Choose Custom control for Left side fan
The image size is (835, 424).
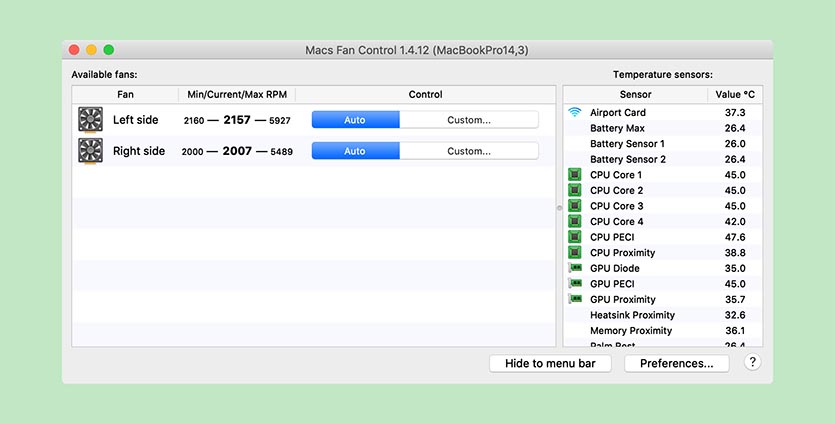[x=468, y=120]
